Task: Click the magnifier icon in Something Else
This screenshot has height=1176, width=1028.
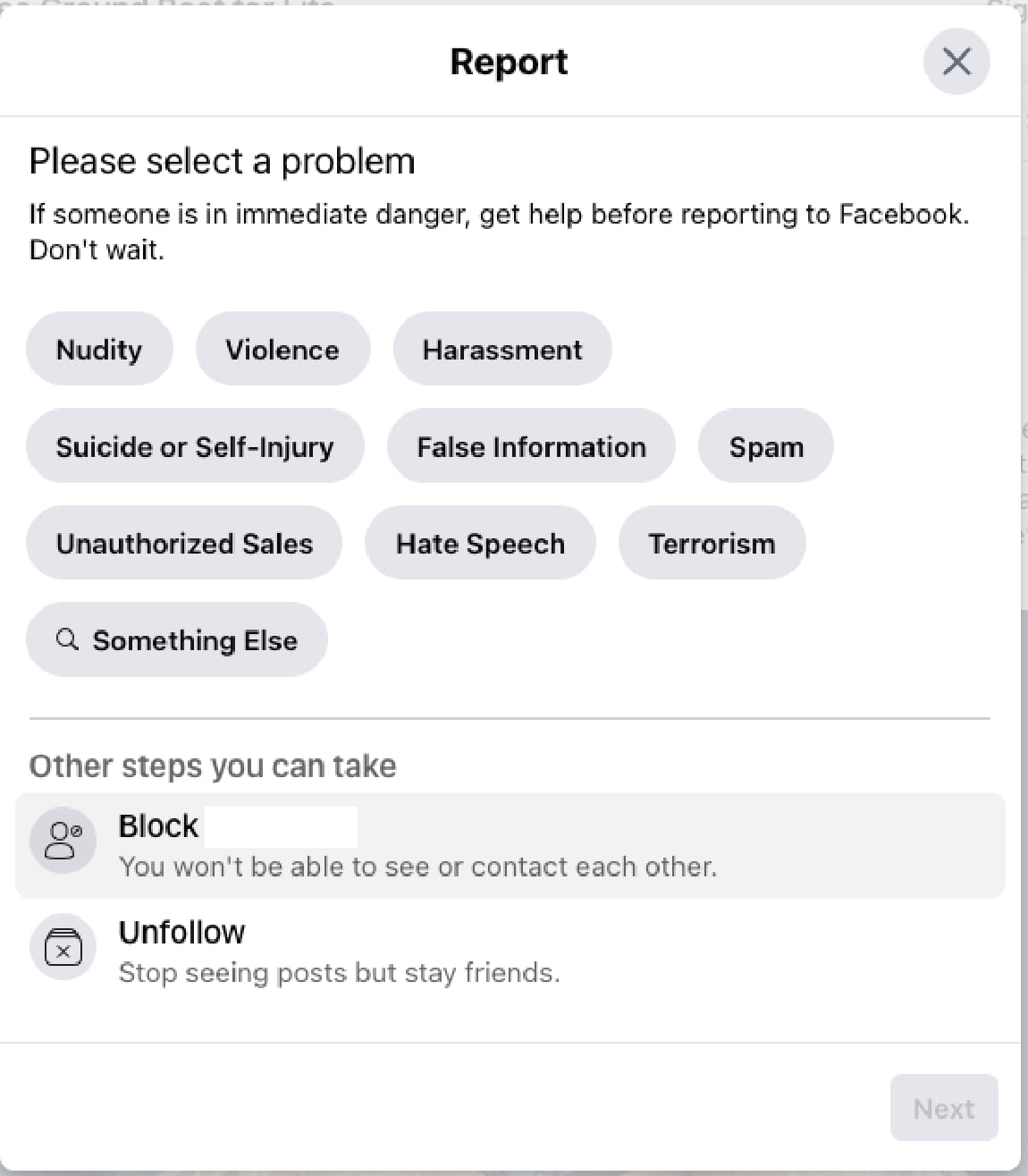Action: point(67,639)
